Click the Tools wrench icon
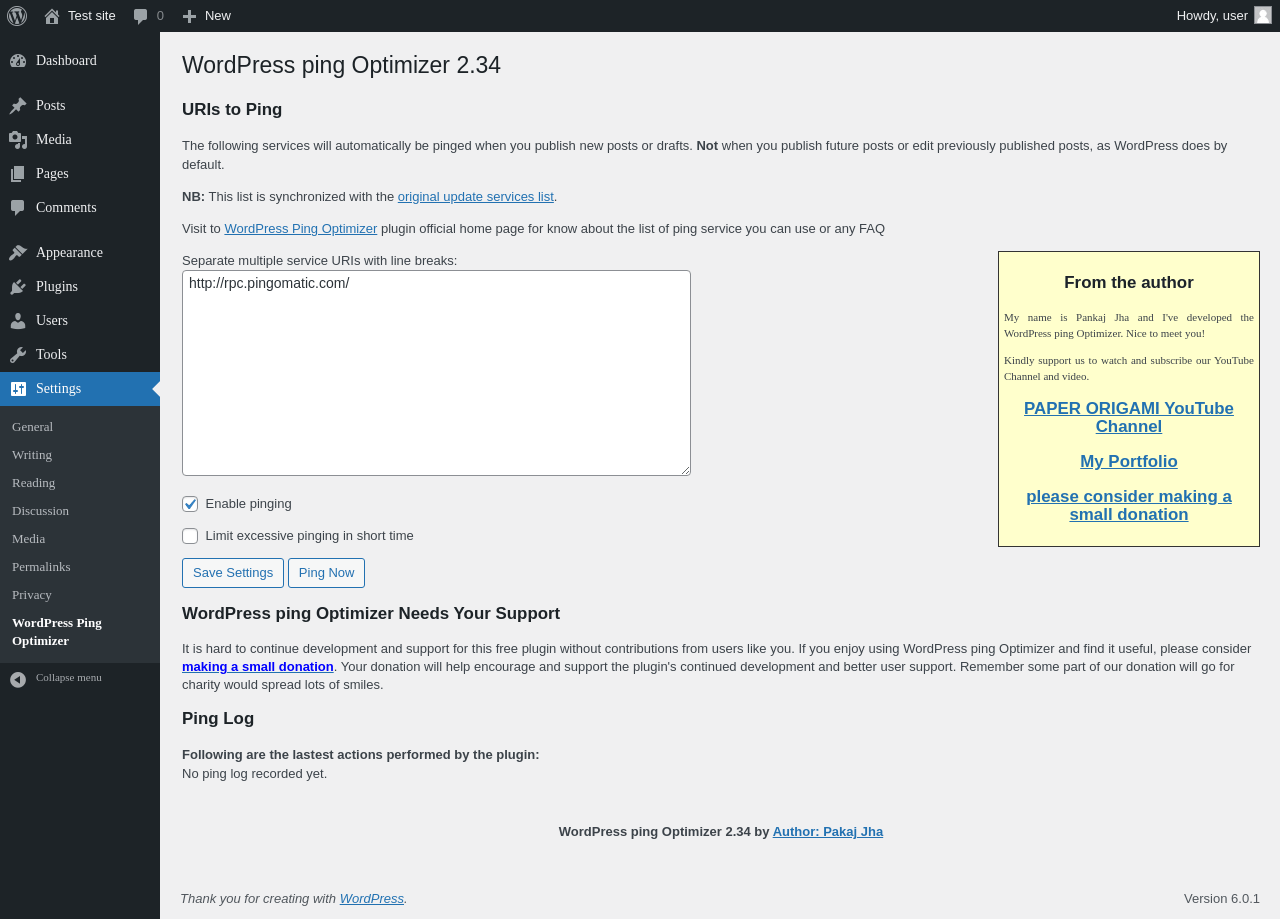Screen dimensions: 1280x919 coord(18,355)
